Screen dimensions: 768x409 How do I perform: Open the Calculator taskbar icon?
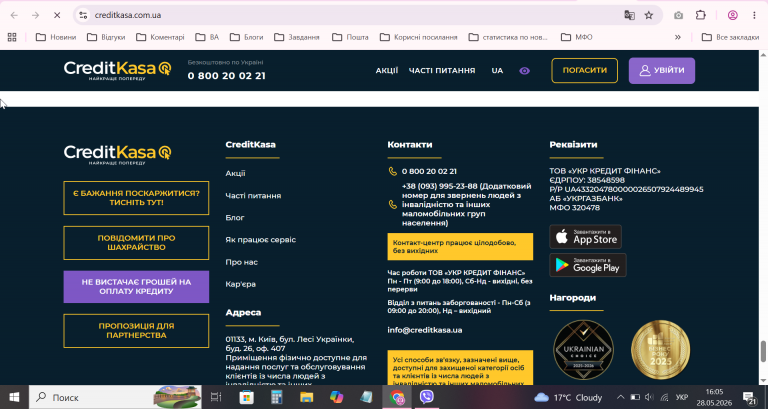point(277,397)
